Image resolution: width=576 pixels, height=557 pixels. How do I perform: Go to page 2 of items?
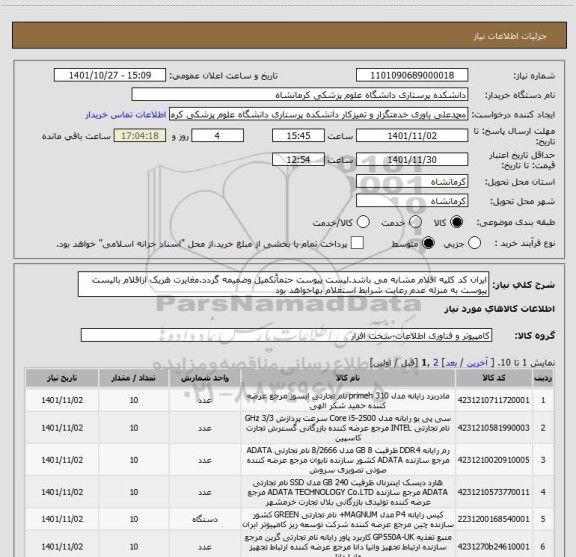(x=436, y=363)
